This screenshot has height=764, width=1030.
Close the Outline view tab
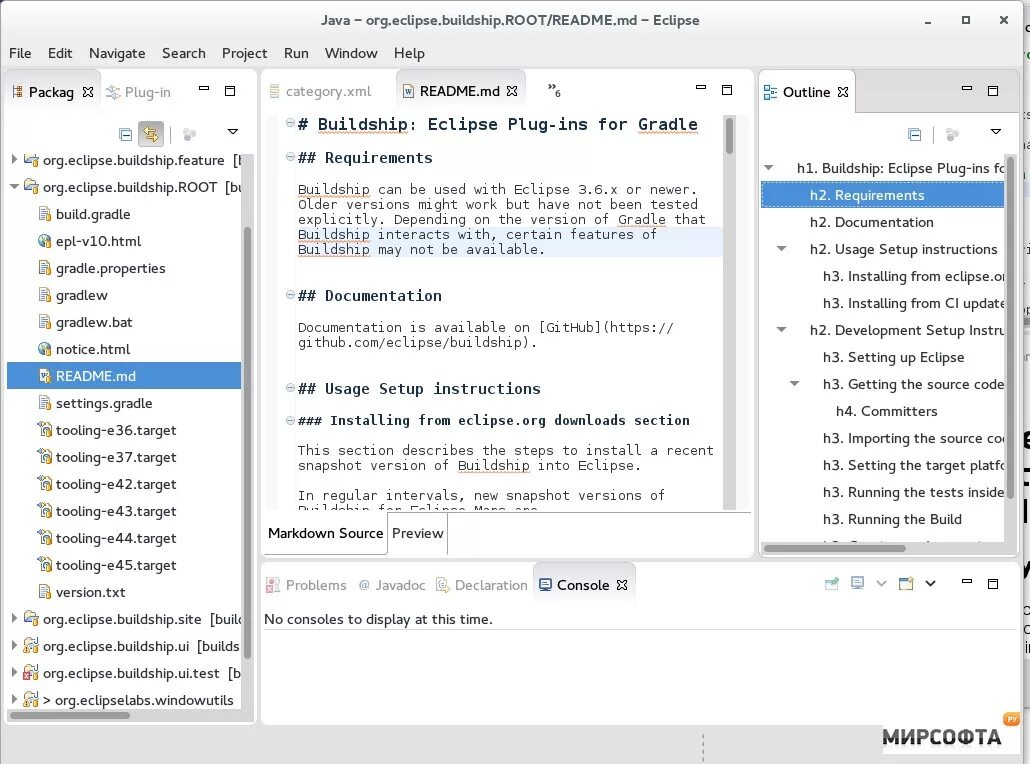(x=843, y=92)
